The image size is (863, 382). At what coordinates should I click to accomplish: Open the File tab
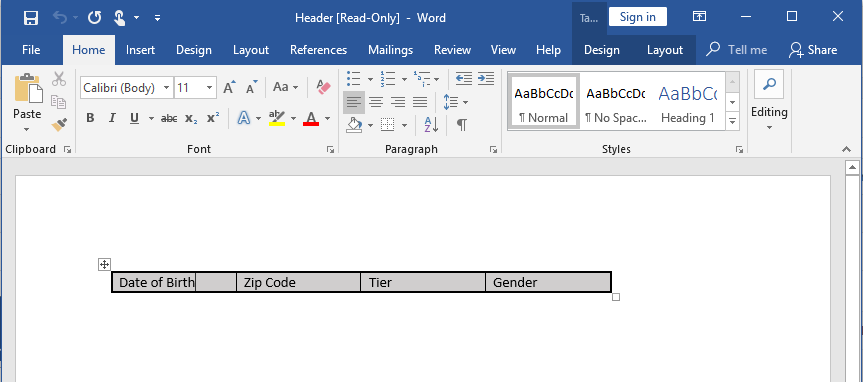[x=31, y=50]
